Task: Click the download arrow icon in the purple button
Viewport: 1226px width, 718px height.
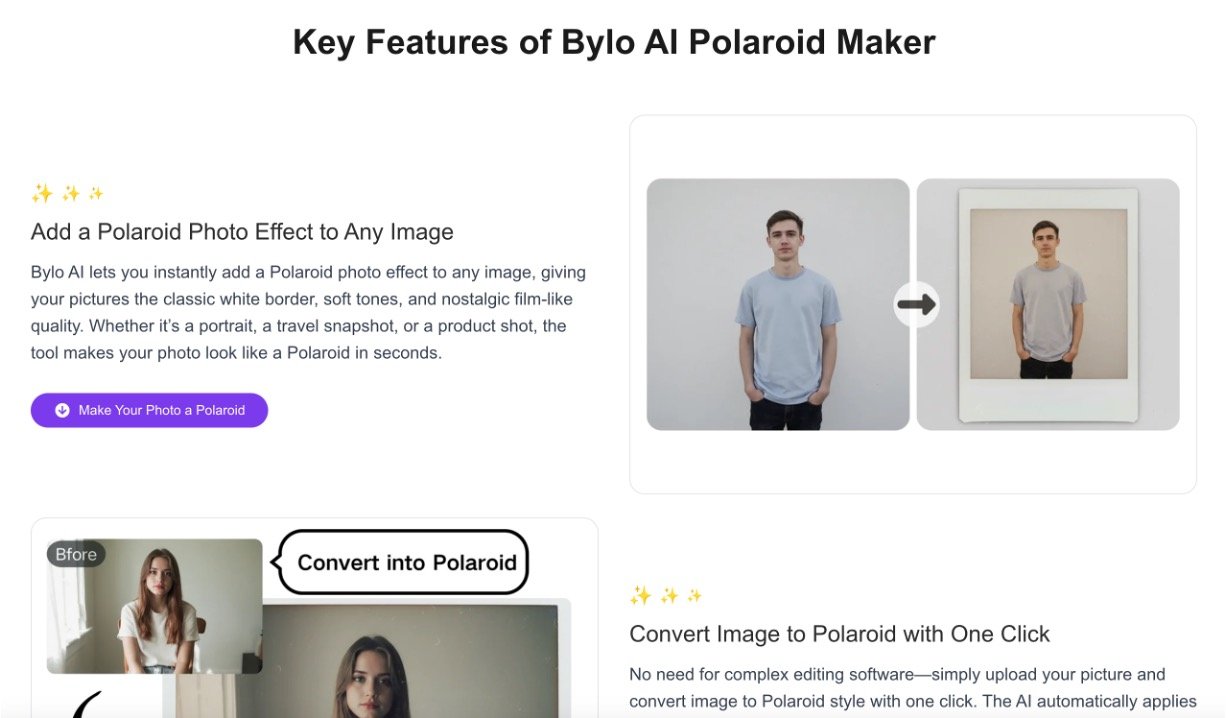Action: tap(62, 410)
